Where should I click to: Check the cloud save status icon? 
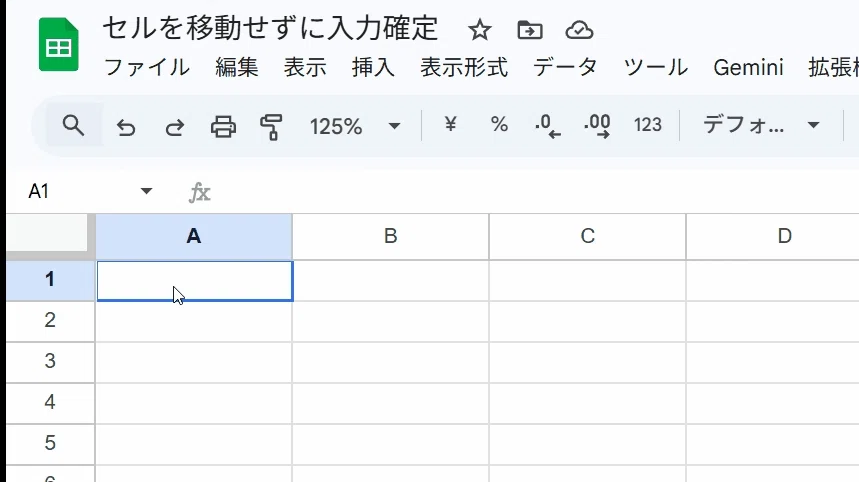tap(579, 30)
